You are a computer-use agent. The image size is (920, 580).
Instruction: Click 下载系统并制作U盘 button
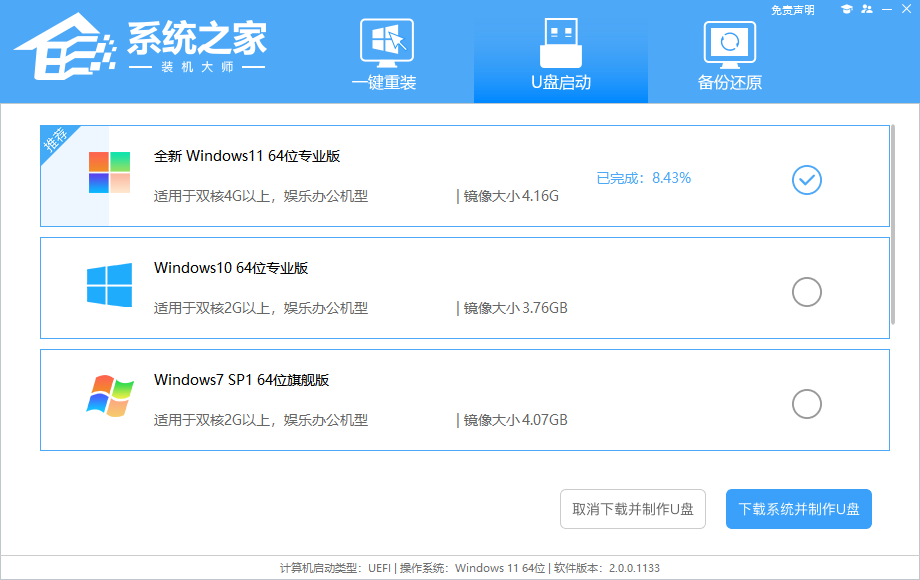[x=798, y=509]
